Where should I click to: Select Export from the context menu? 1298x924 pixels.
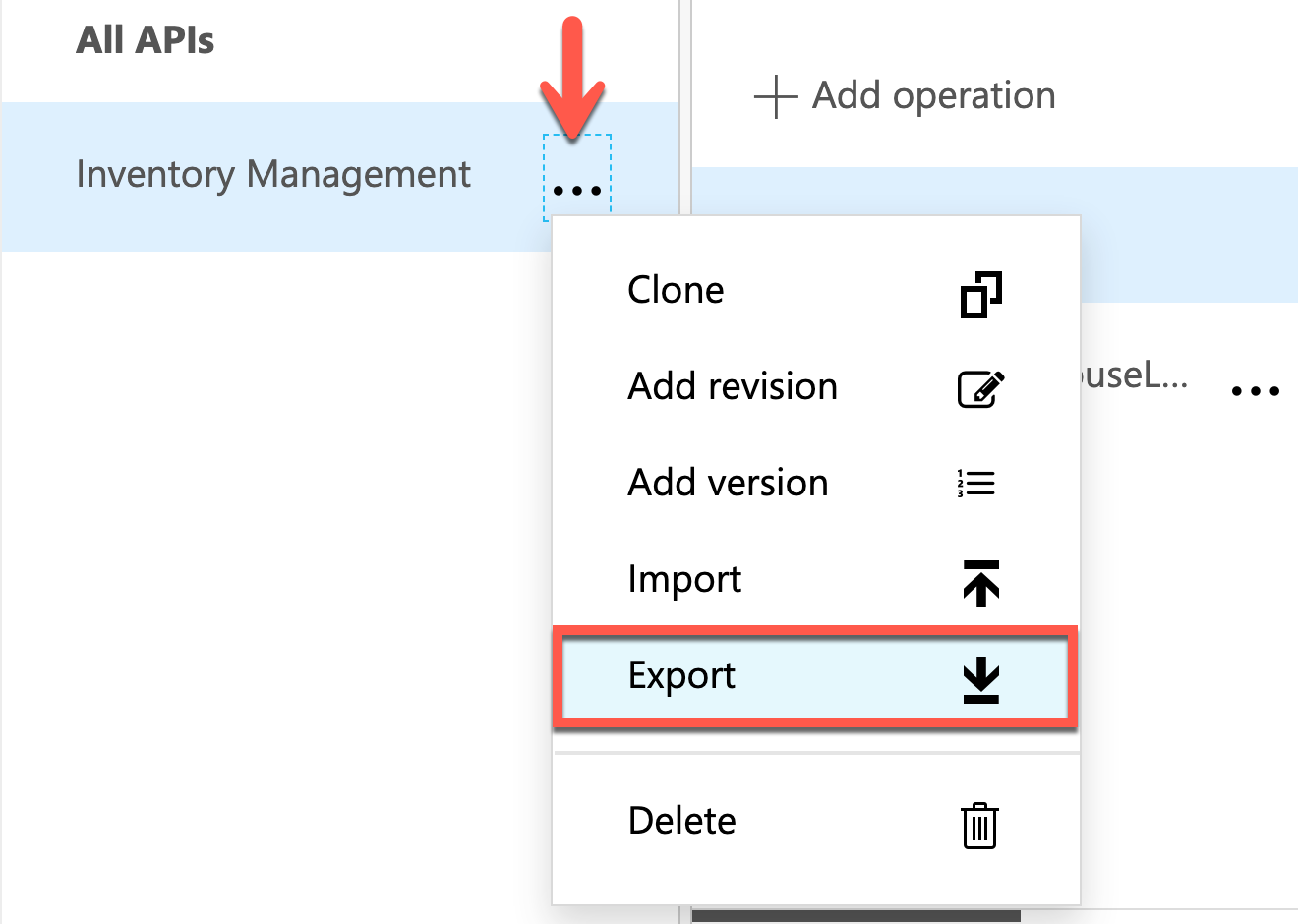click(x=815, y=676)
